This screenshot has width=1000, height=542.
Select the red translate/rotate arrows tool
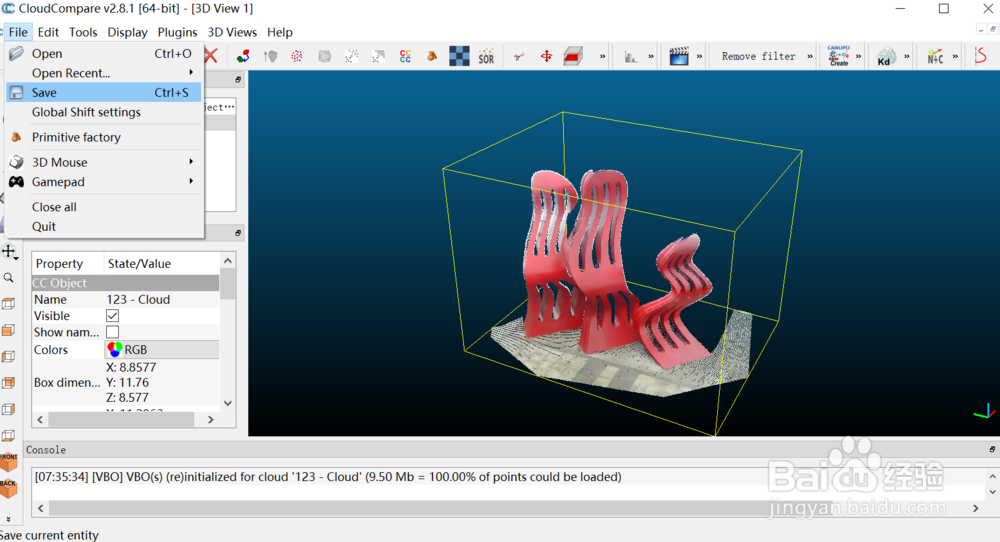tap(547, 56)
